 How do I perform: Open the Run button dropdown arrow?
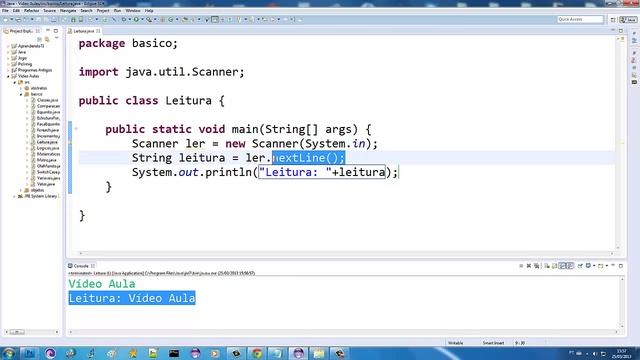[142, 20]
